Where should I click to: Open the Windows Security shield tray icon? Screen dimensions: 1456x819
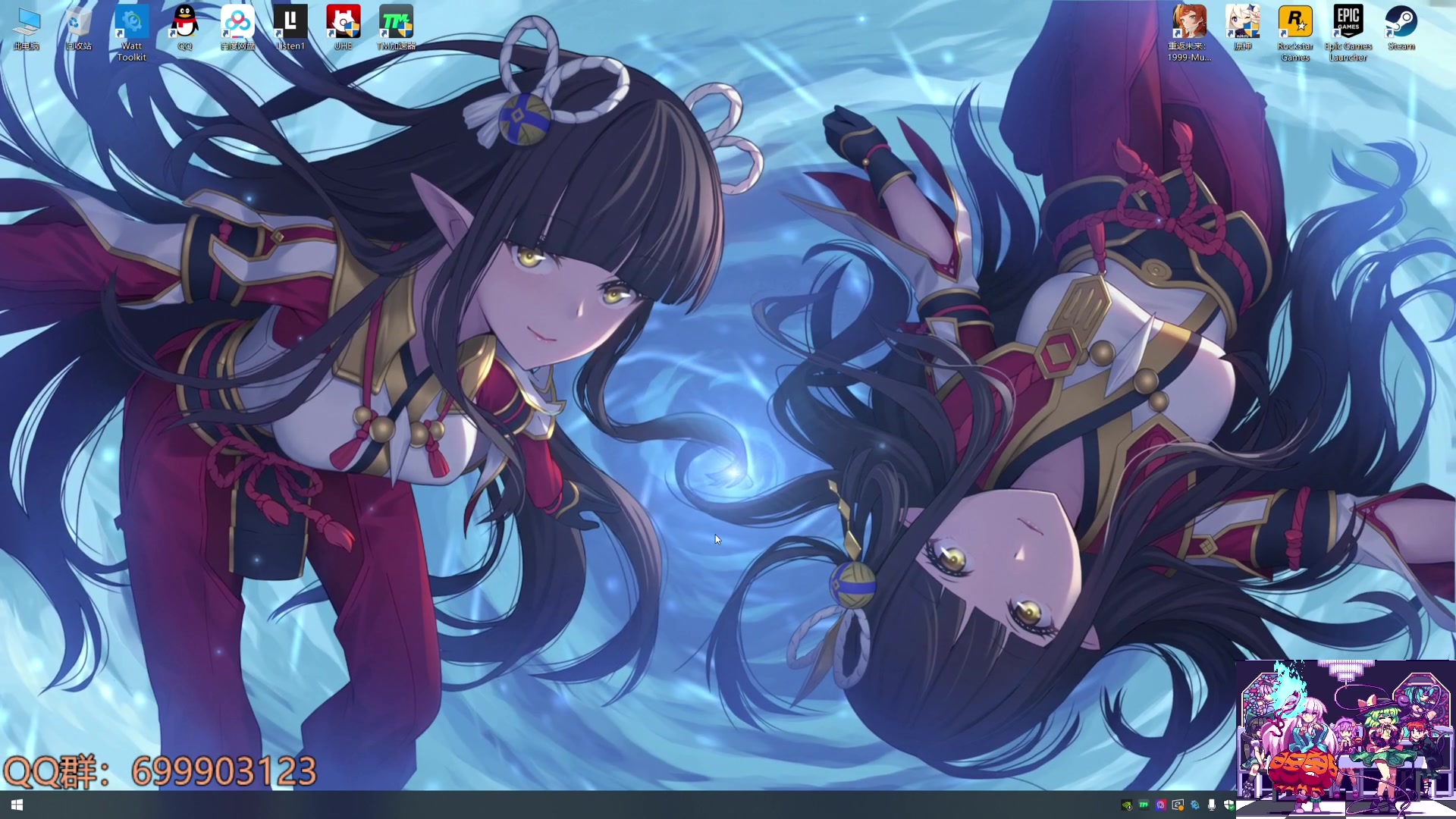(1228, 805)
